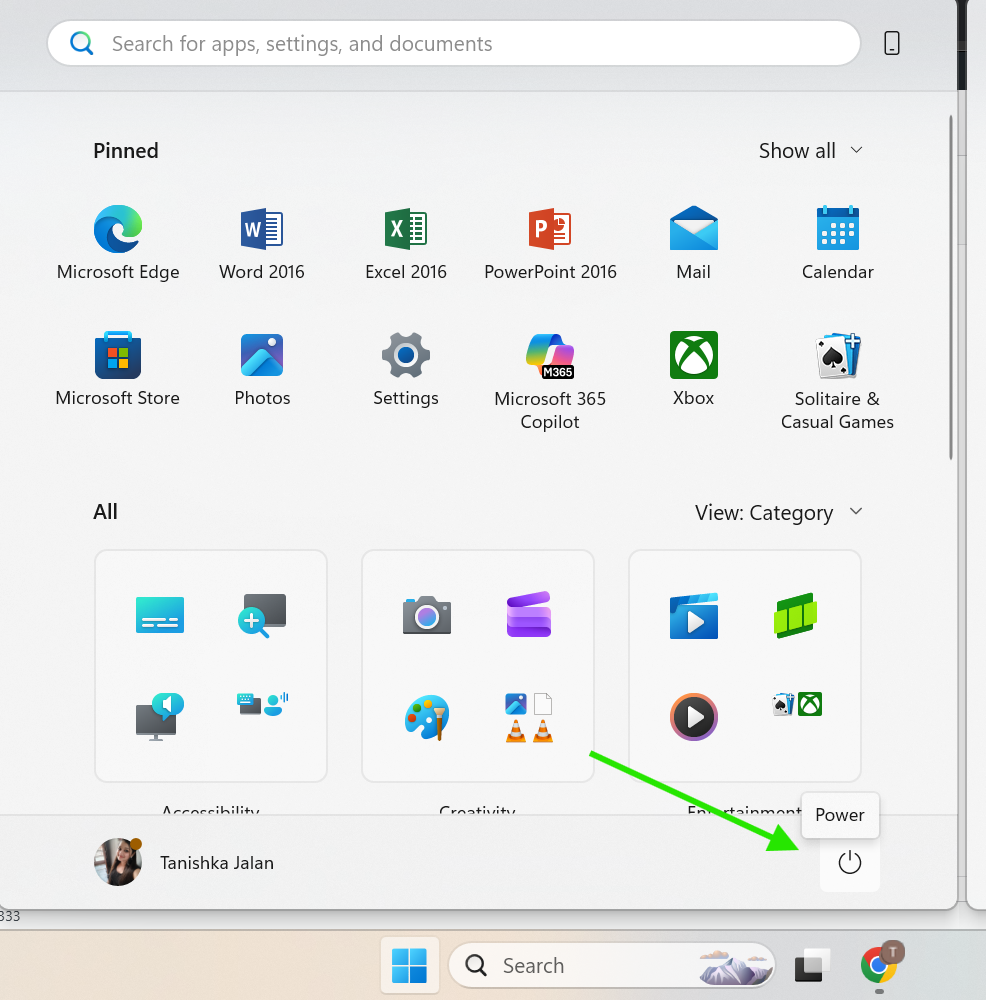Launch Word 2016

[261, 243]
